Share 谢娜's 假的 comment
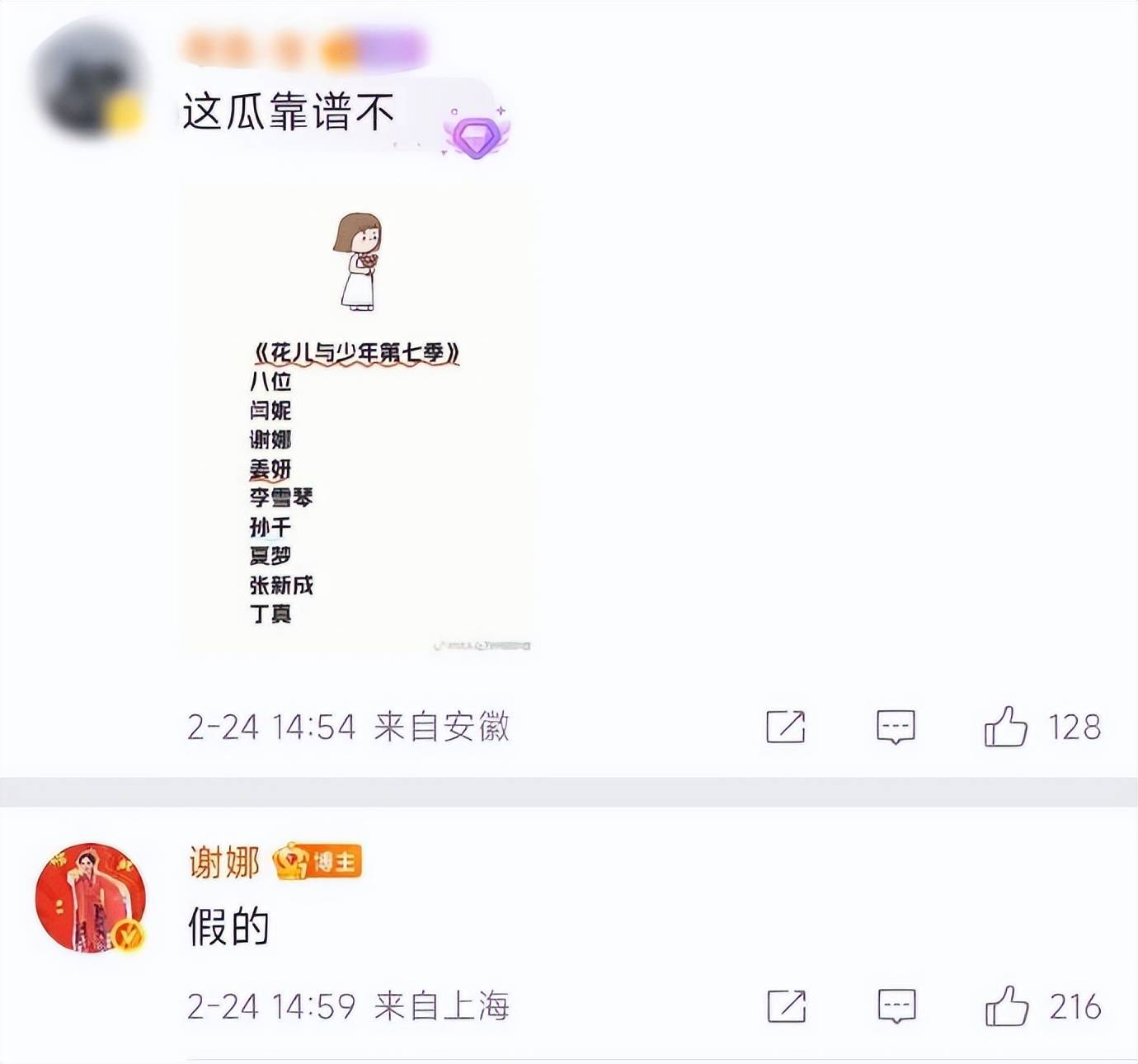1138x1064 pixels. 787,1005
